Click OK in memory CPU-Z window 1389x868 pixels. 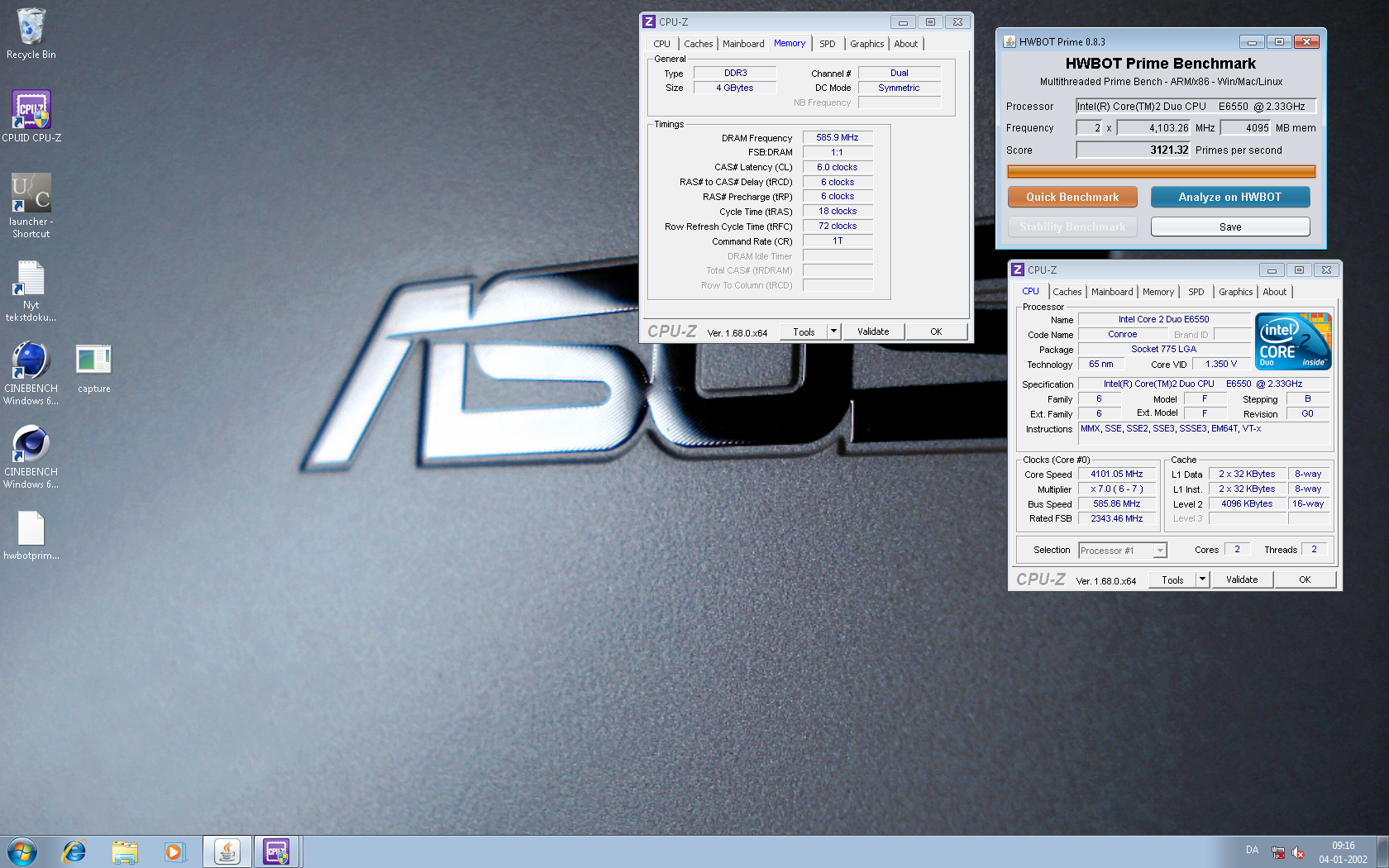point(936,331)
